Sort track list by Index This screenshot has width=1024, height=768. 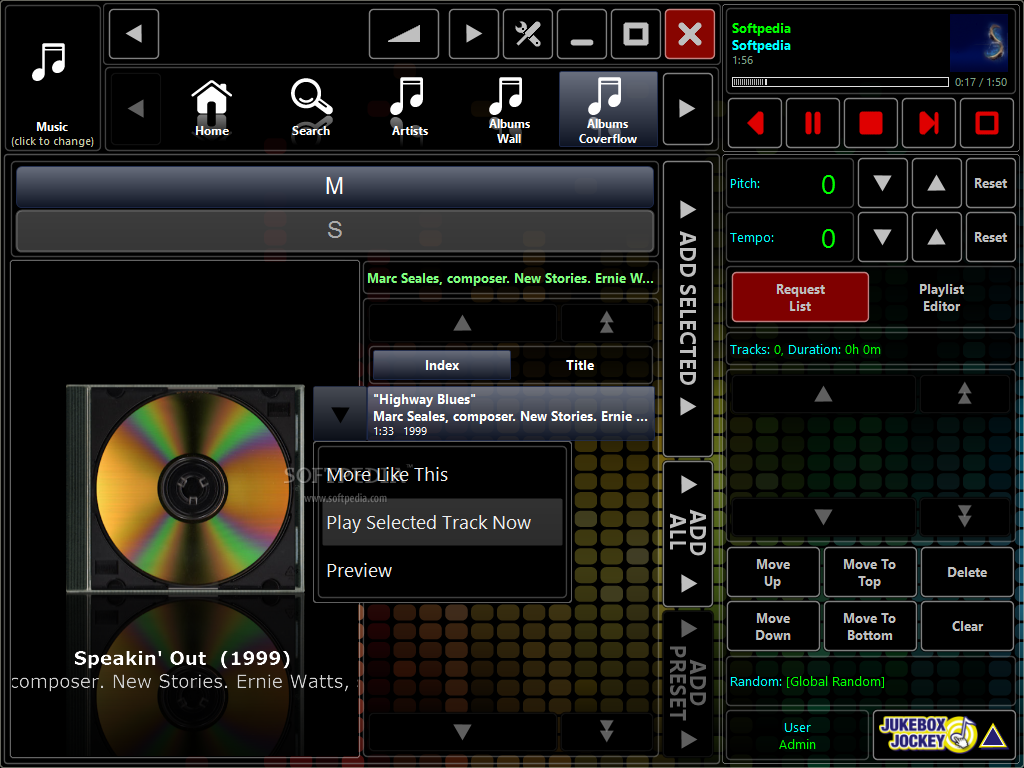[x=442, y=365]
